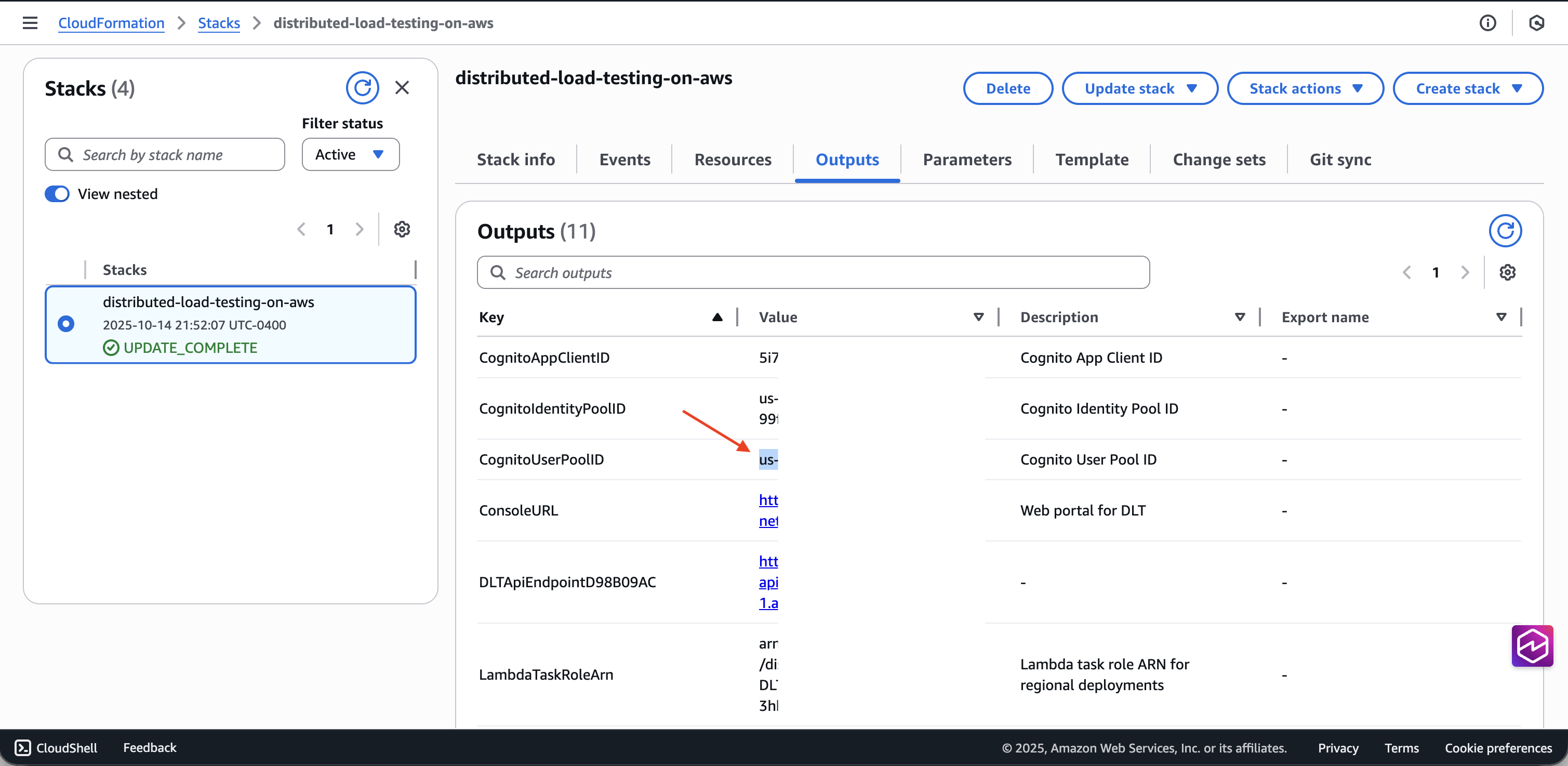Viewport: 1568px width, 766px height.
Task: Refresh the Outputs table
Action: point(1505,231)
